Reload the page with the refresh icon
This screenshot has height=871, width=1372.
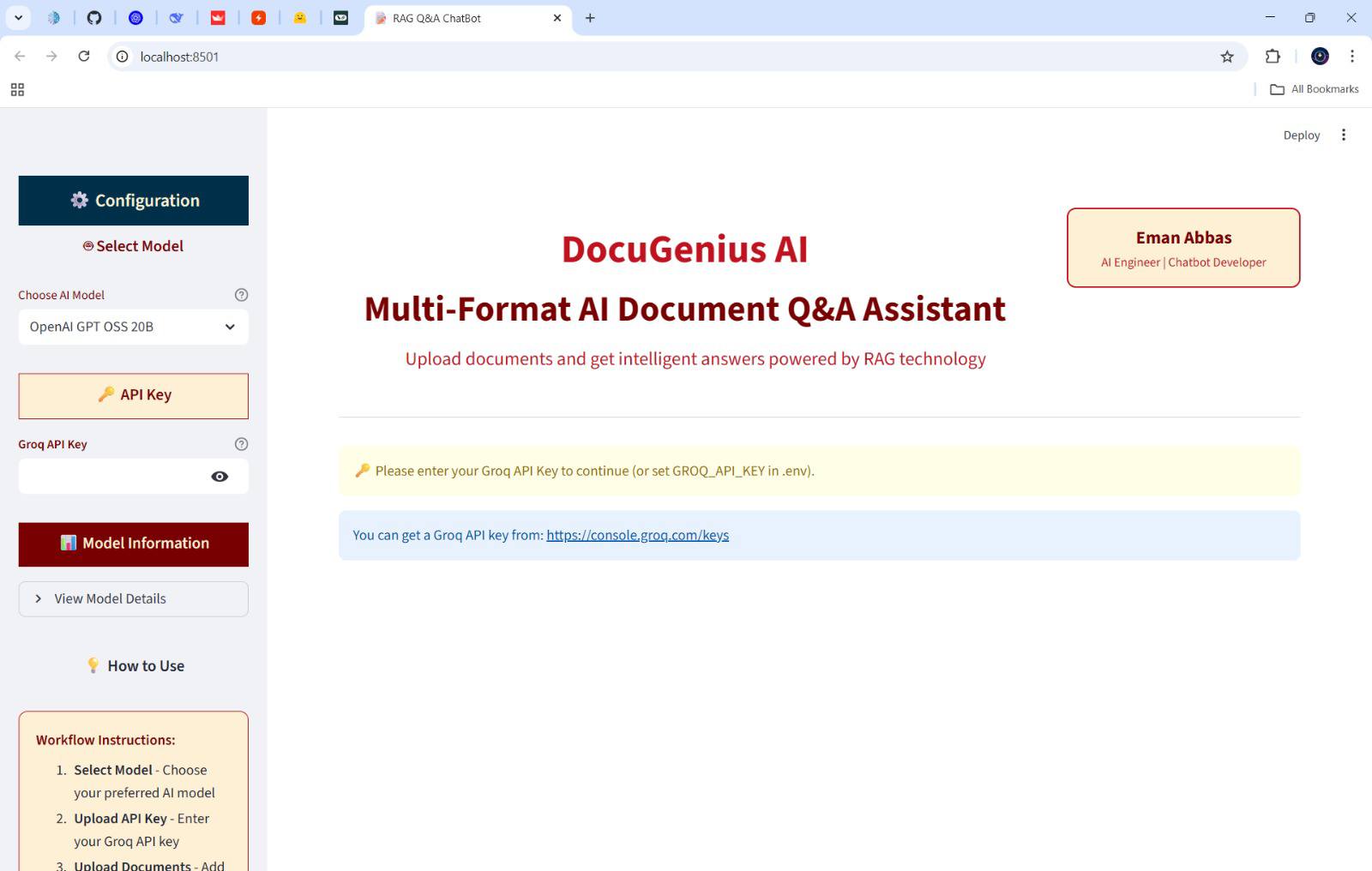[84, 57]
